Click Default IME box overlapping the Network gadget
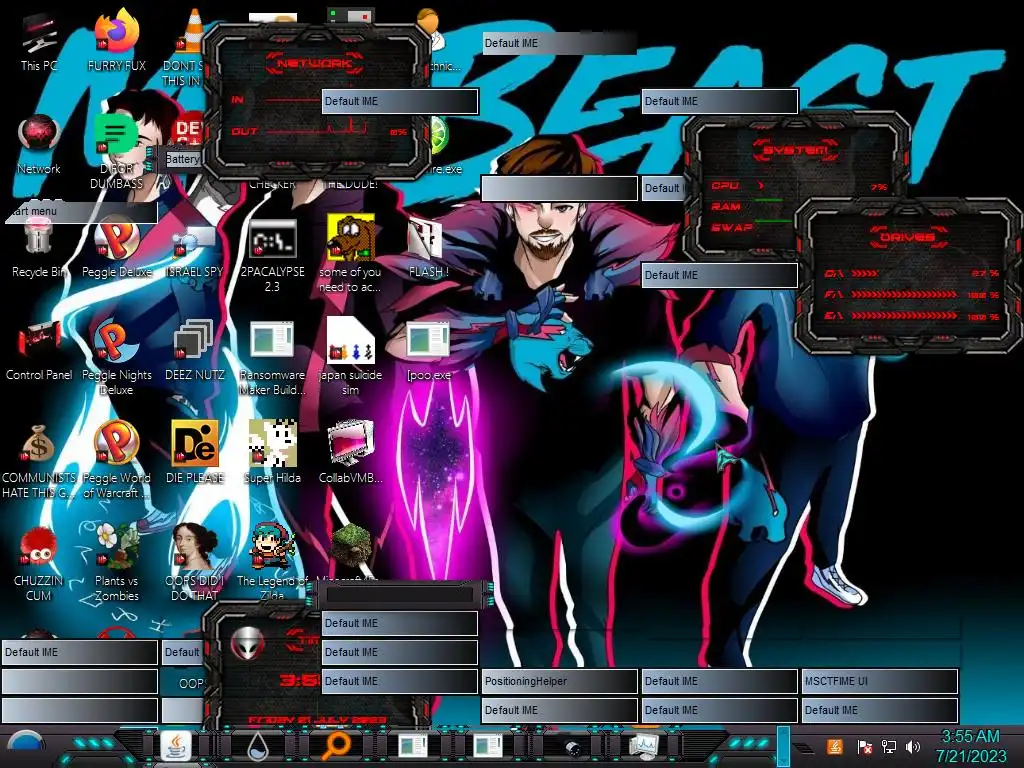The image size is (1024, 768). pos(400,101)
